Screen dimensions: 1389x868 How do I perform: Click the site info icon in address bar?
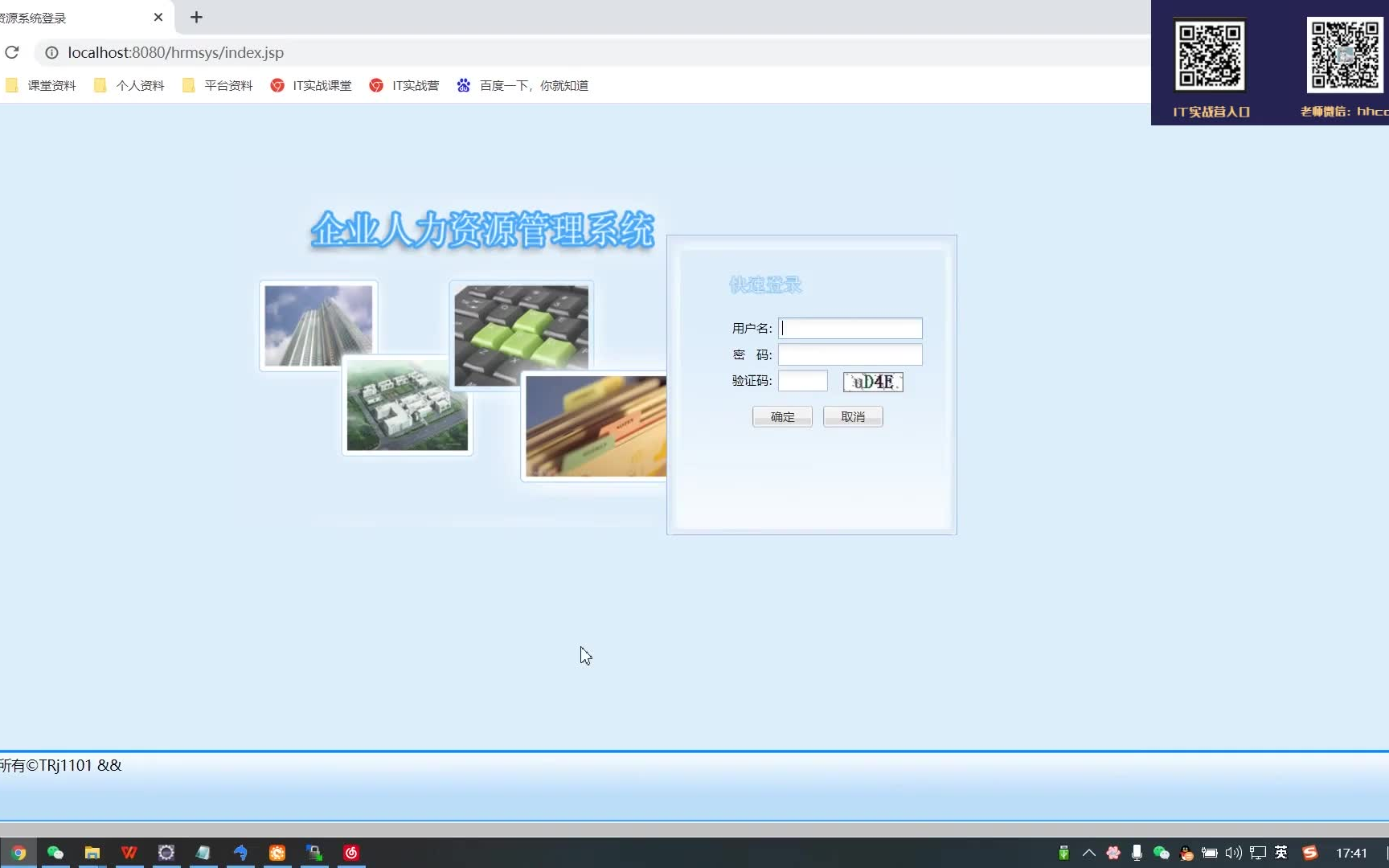tap(51, 52)
